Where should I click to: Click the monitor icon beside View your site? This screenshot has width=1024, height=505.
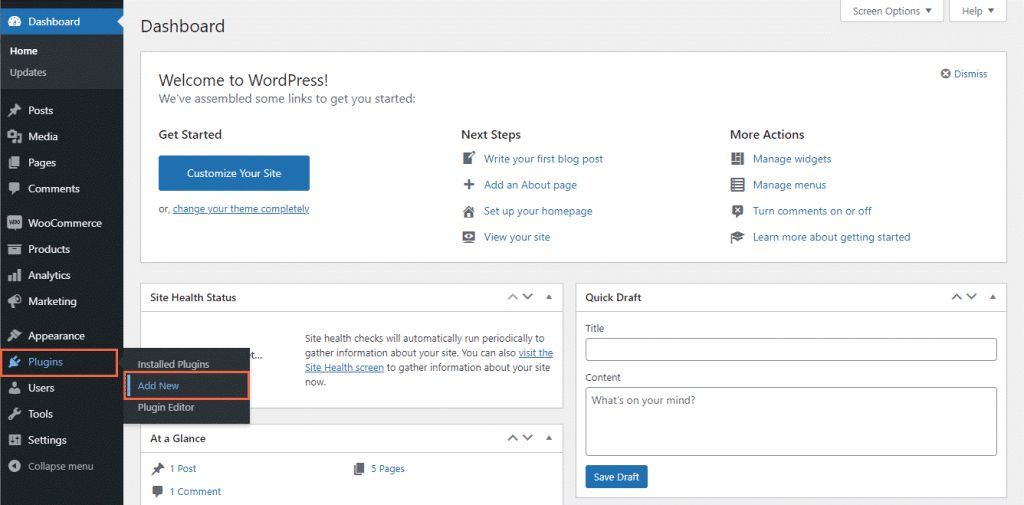coord(468,237)
